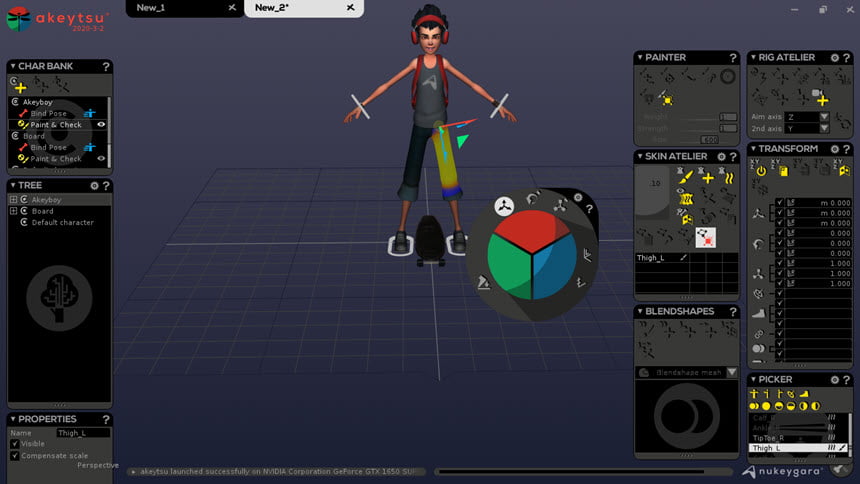Open Painter panel help
860x484 pixels.
point(733,58)
